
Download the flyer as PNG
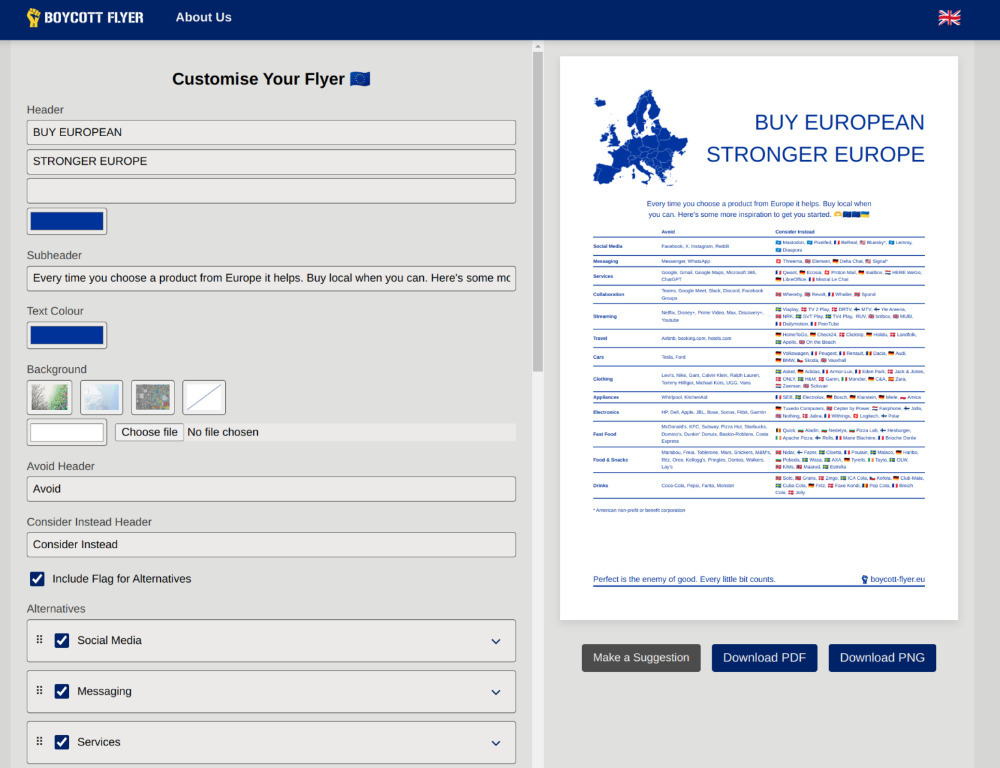click(x=882, y=658)
